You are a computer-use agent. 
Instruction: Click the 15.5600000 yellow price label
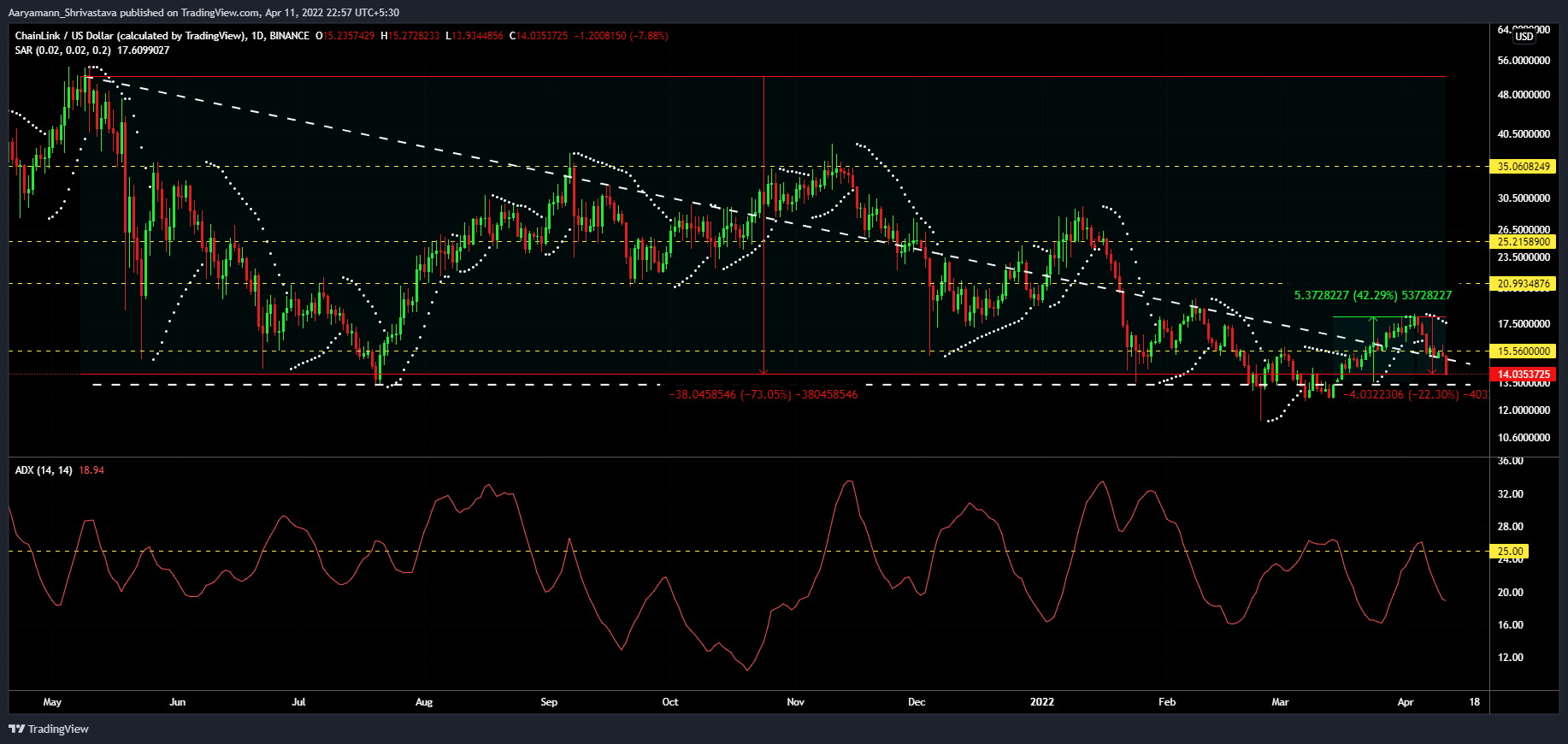[1523, 351]
